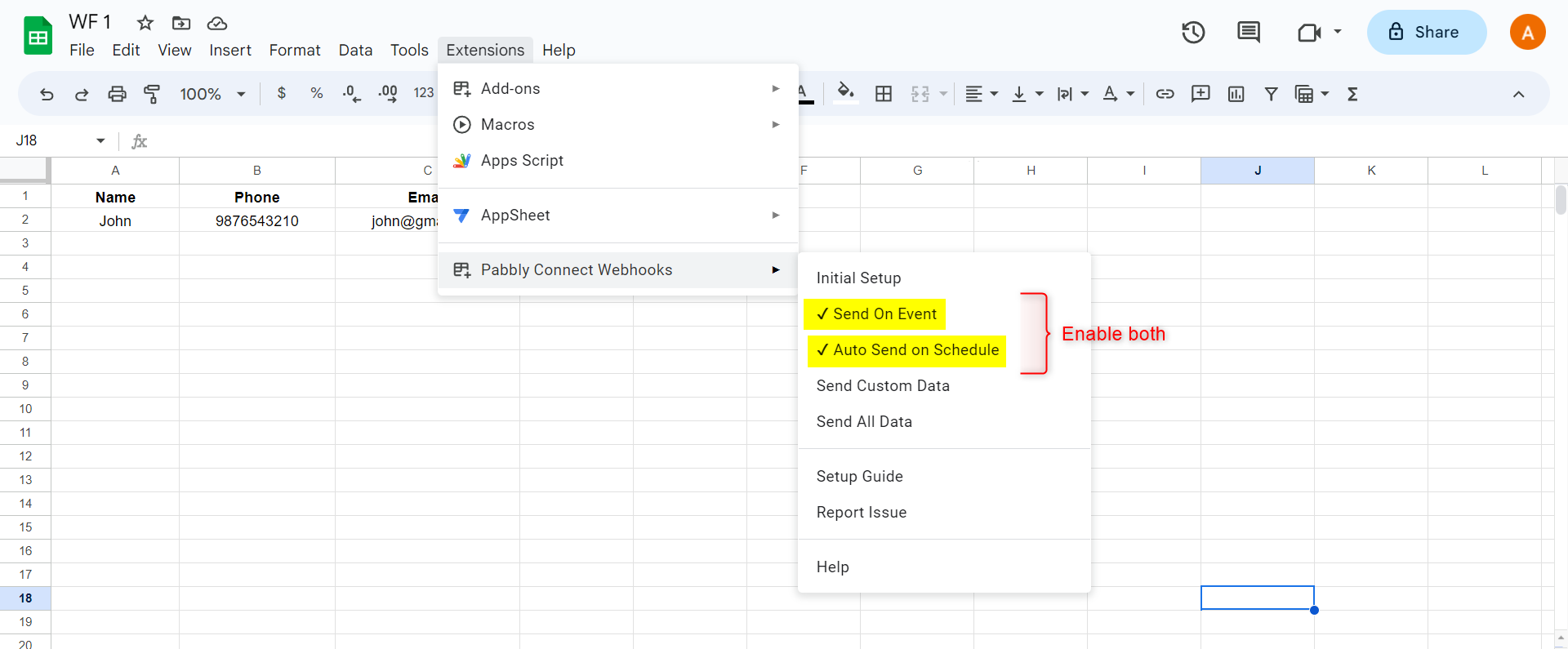Click the borders grid icon
The height and width of the screenshot is (649, 1568).
[x=883, y=94]
